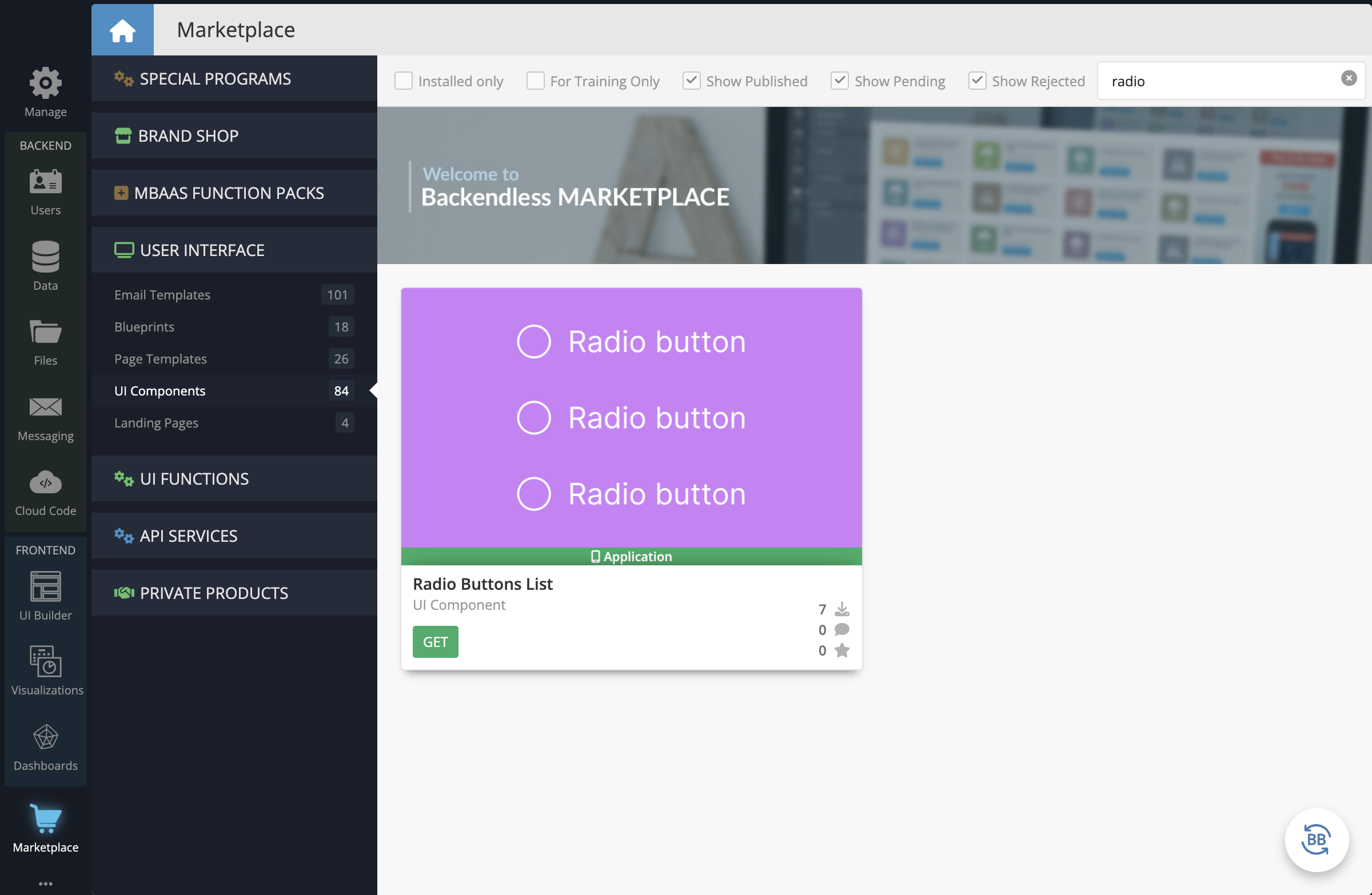Uncheck the Show Rejected checkbox
1372x895 pixels.
pyautogui.click(x=978, y=81)
